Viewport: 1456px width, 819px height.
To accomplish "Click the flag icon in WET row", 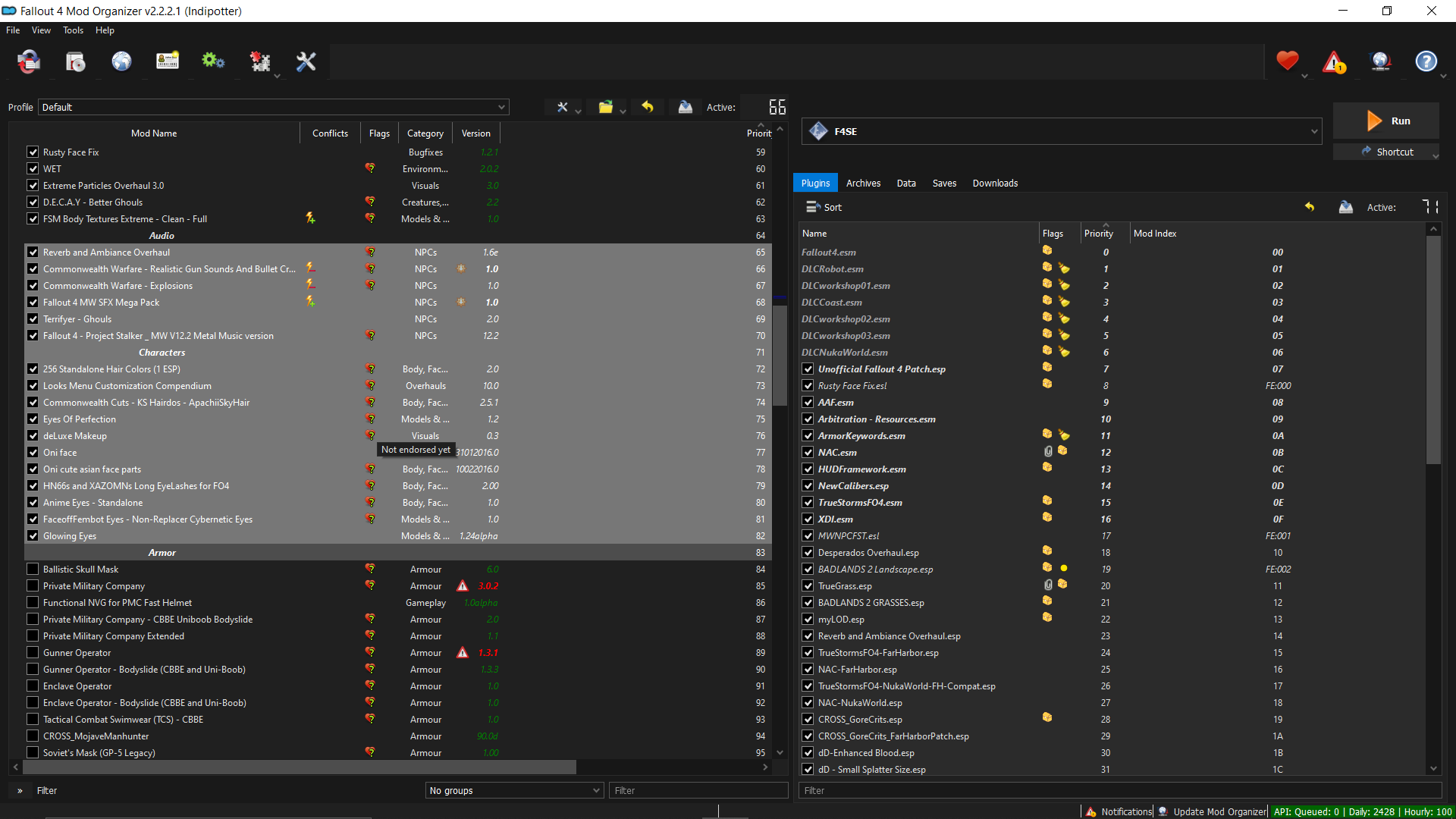I will [370, 168].
